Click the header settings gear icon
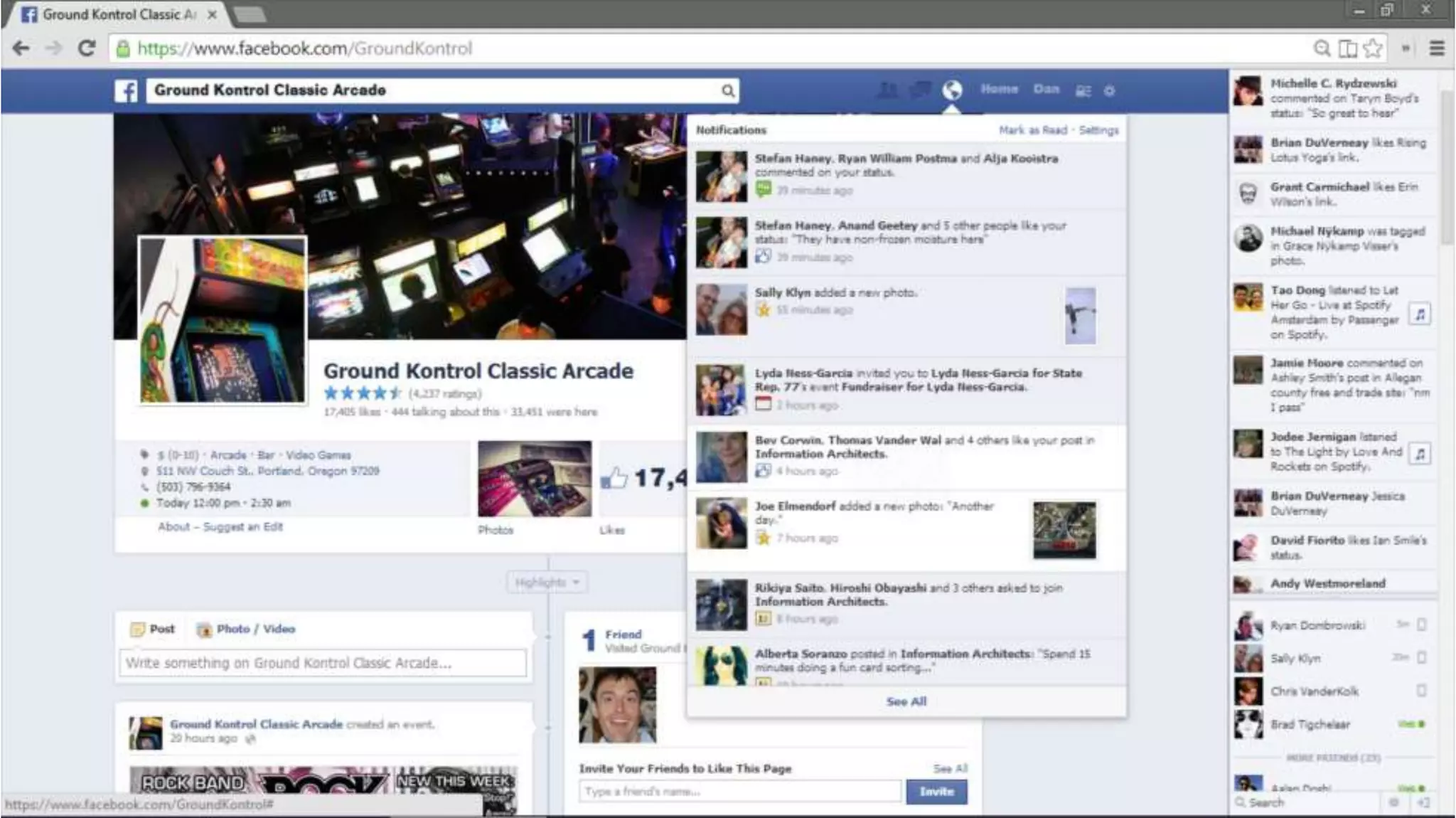This screenshot has width=1456, height=818. tap(1109, 91)
